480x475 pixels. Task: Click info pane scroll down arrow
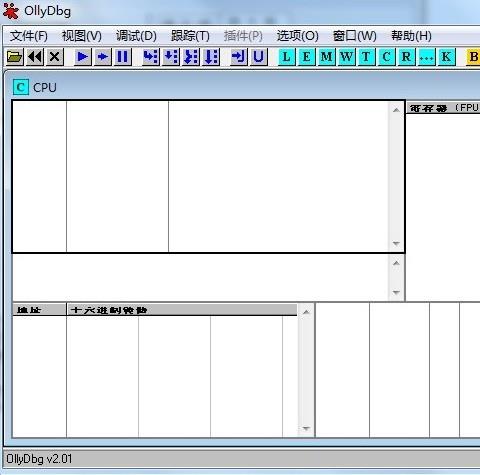tap(396, 292)
